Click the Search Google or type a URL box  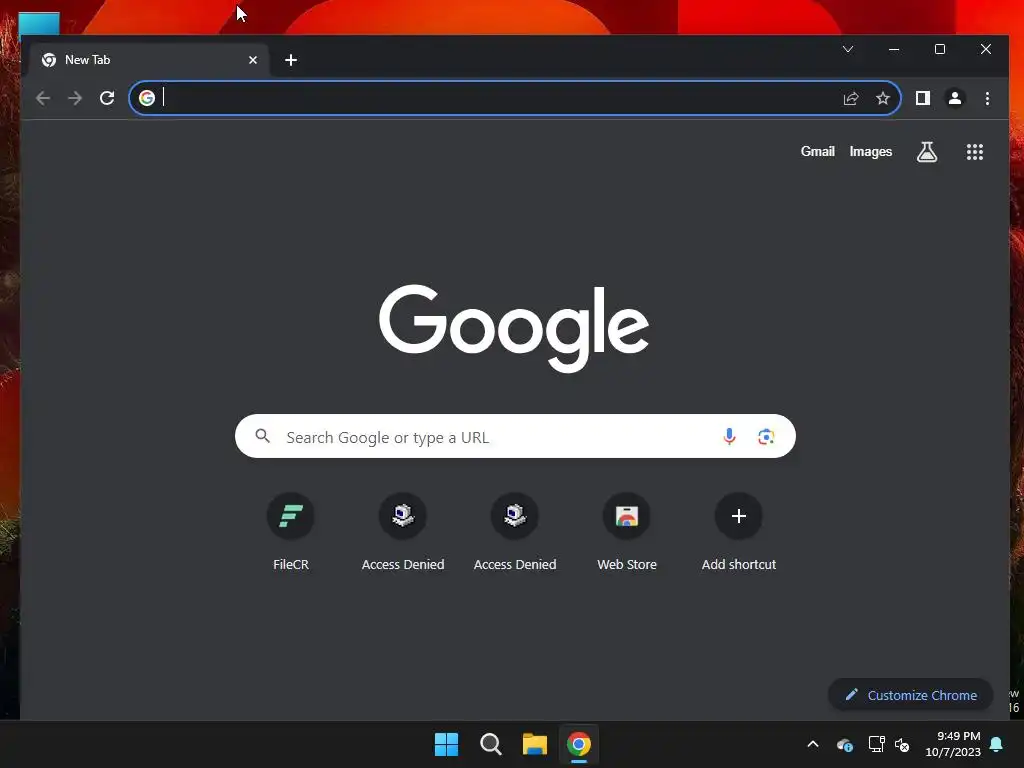(515, 436)
